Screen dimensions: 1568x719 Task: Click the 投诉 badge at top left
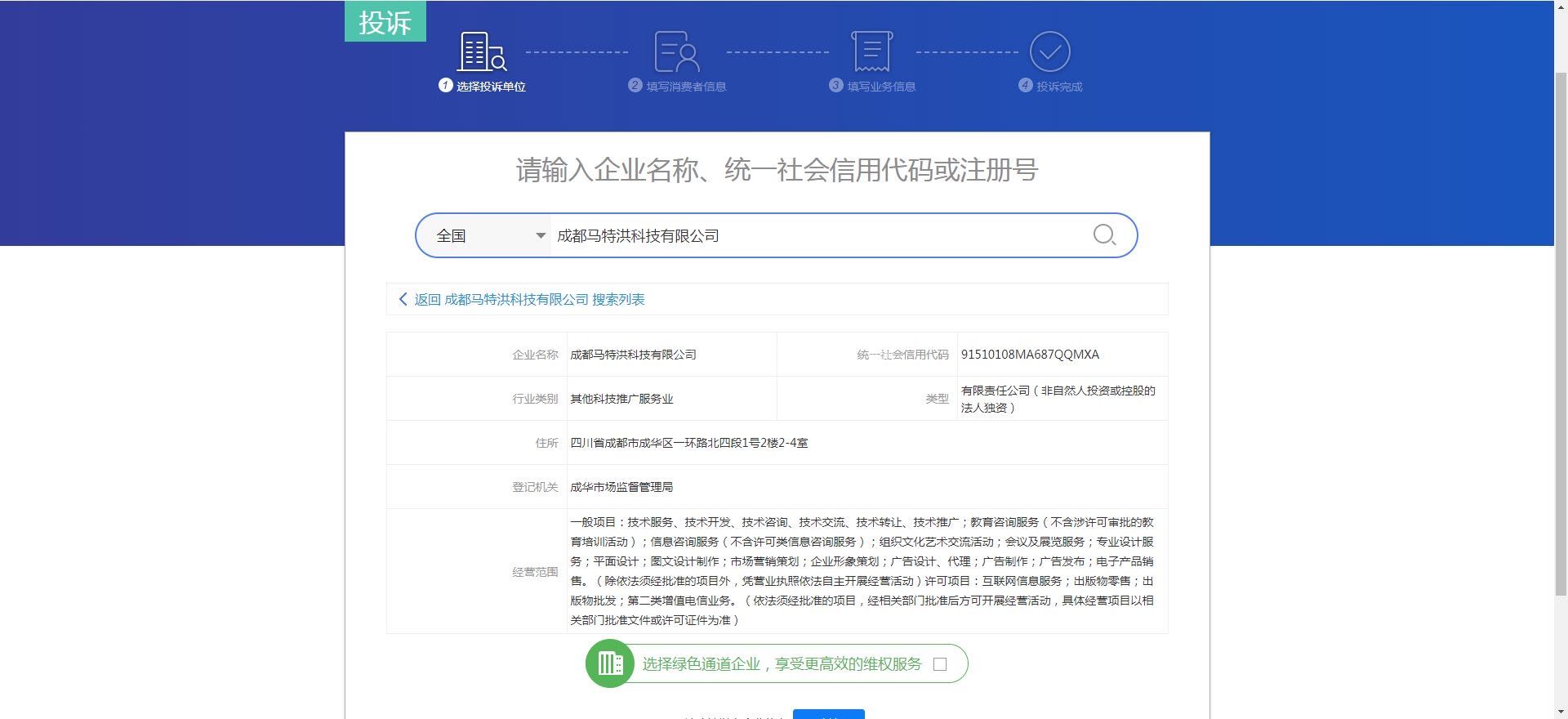click(x=385, y=21)
